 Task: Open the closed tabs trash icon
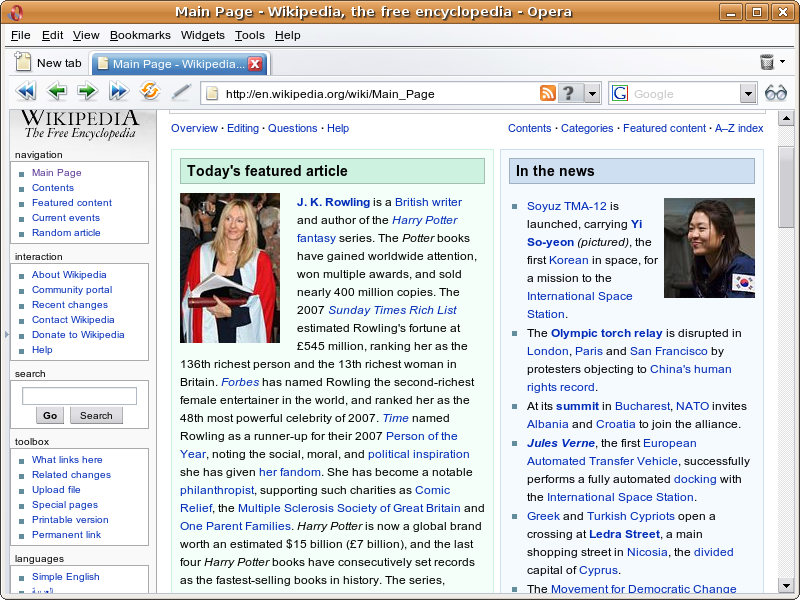coord(766,62)
